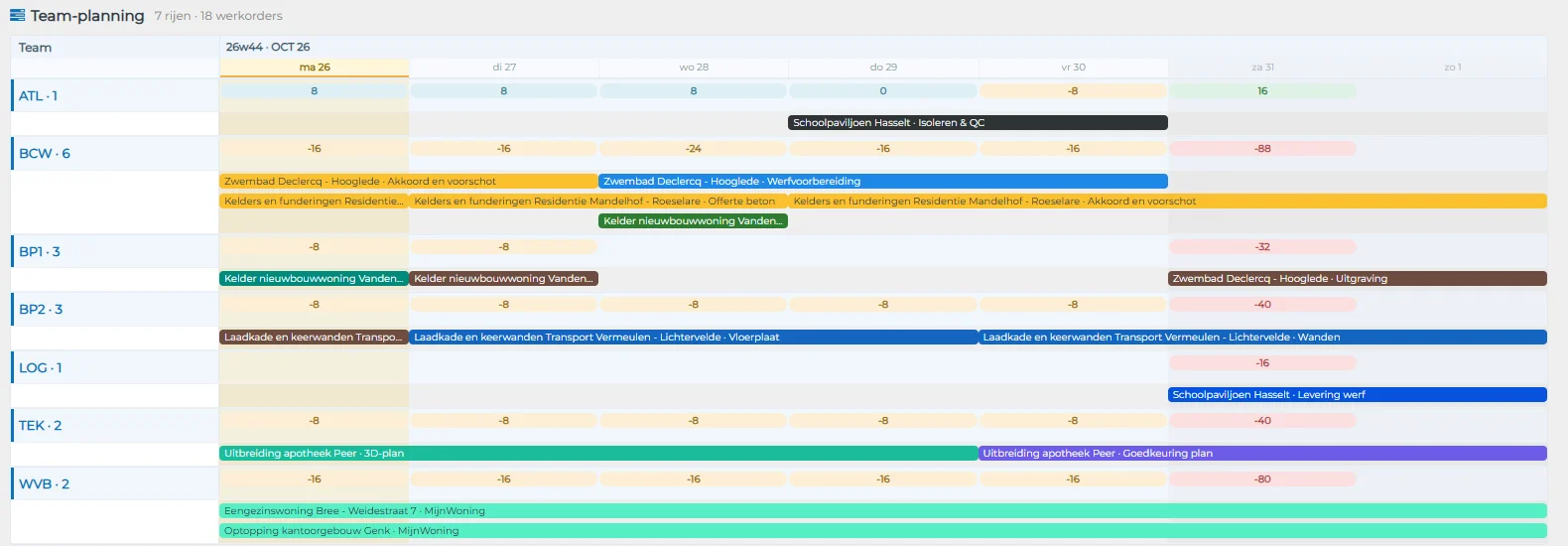Select the BP2 · 3 team row
The width and height of the screenshot is (1568, 546).
(x=114, y=309)
